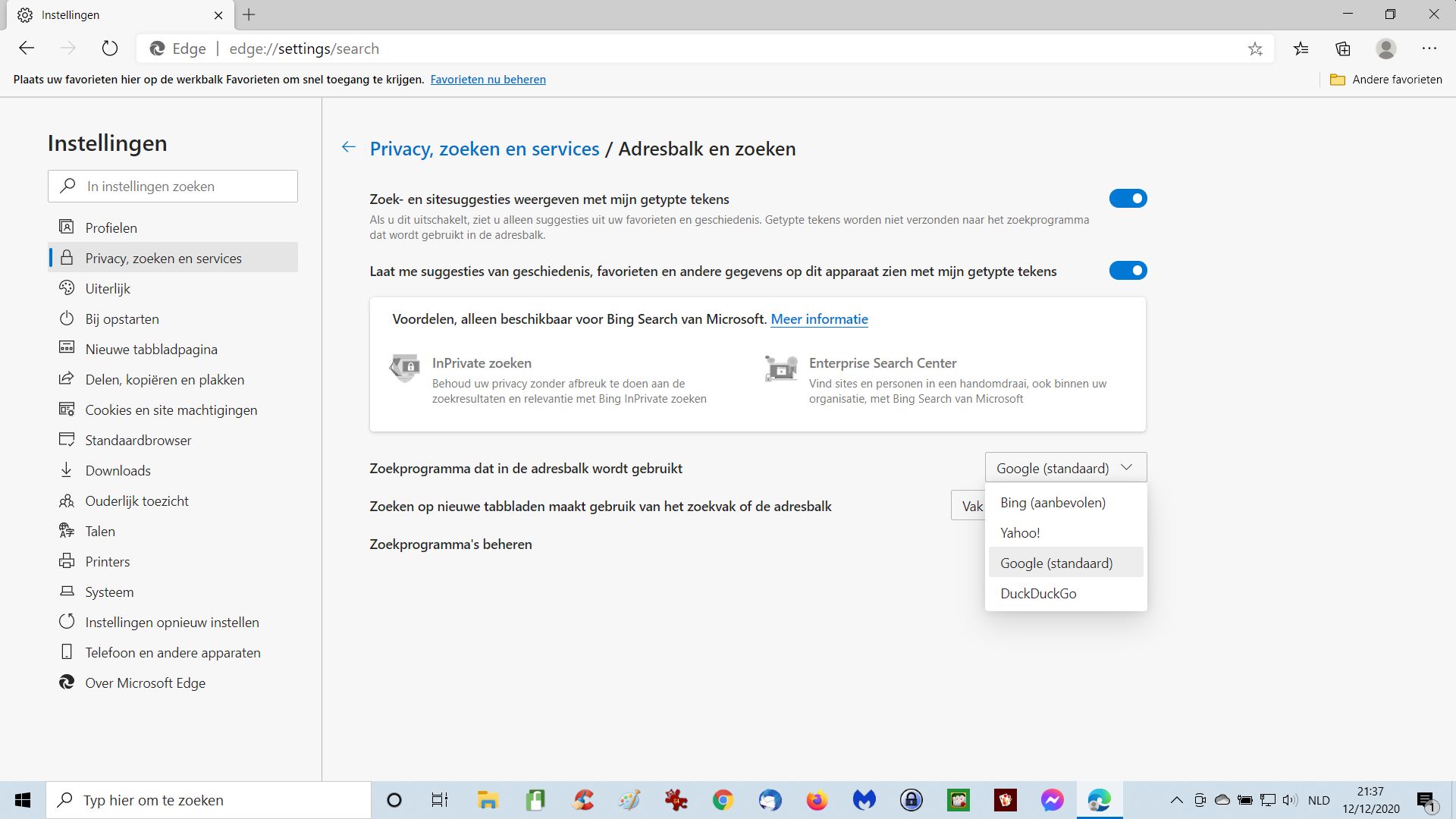1456x819 pixels.
Task: Open the Collections toolbar icon
Action: 1343,49
